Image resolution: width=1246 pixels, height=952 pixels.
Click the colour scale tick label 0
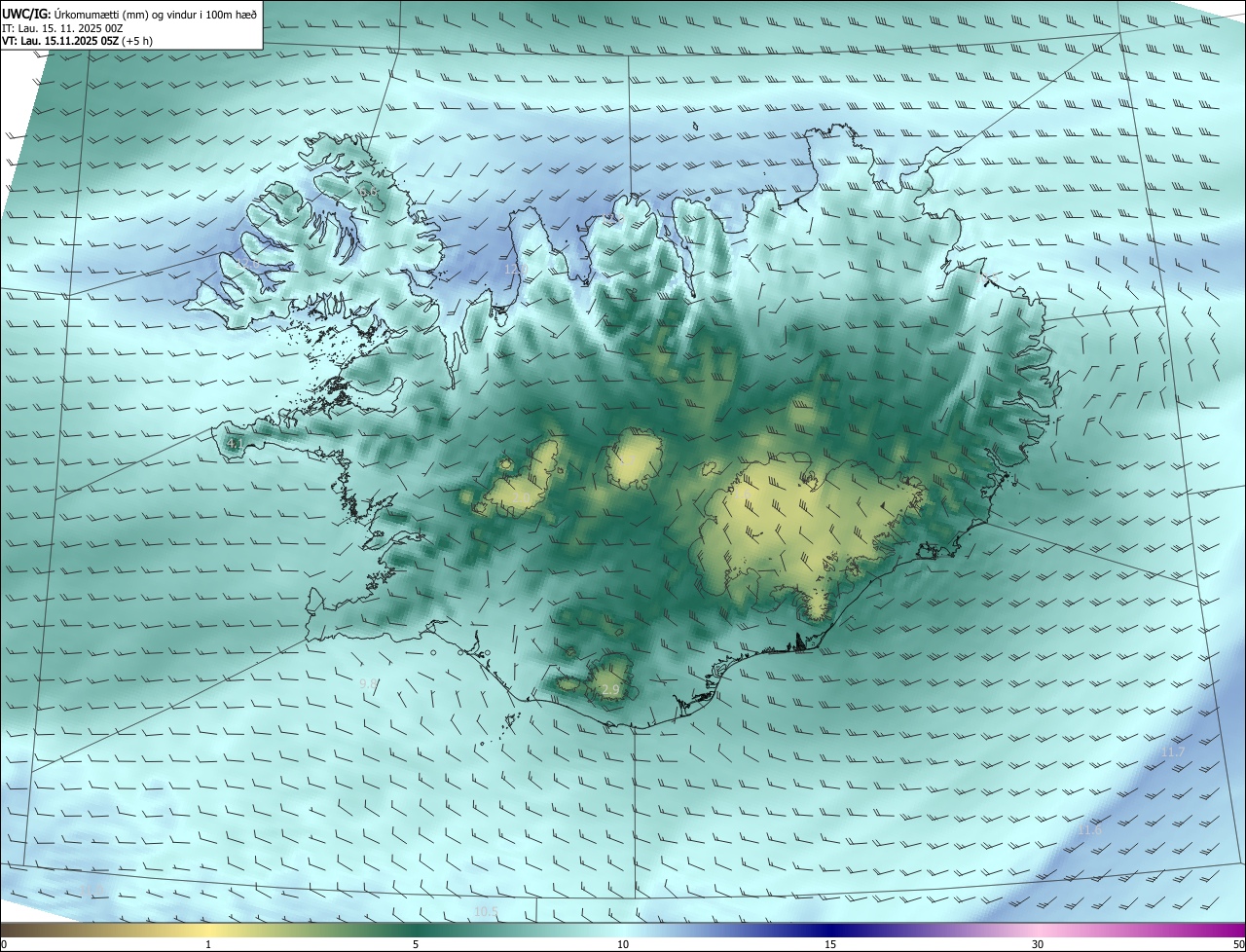[4, 944]
